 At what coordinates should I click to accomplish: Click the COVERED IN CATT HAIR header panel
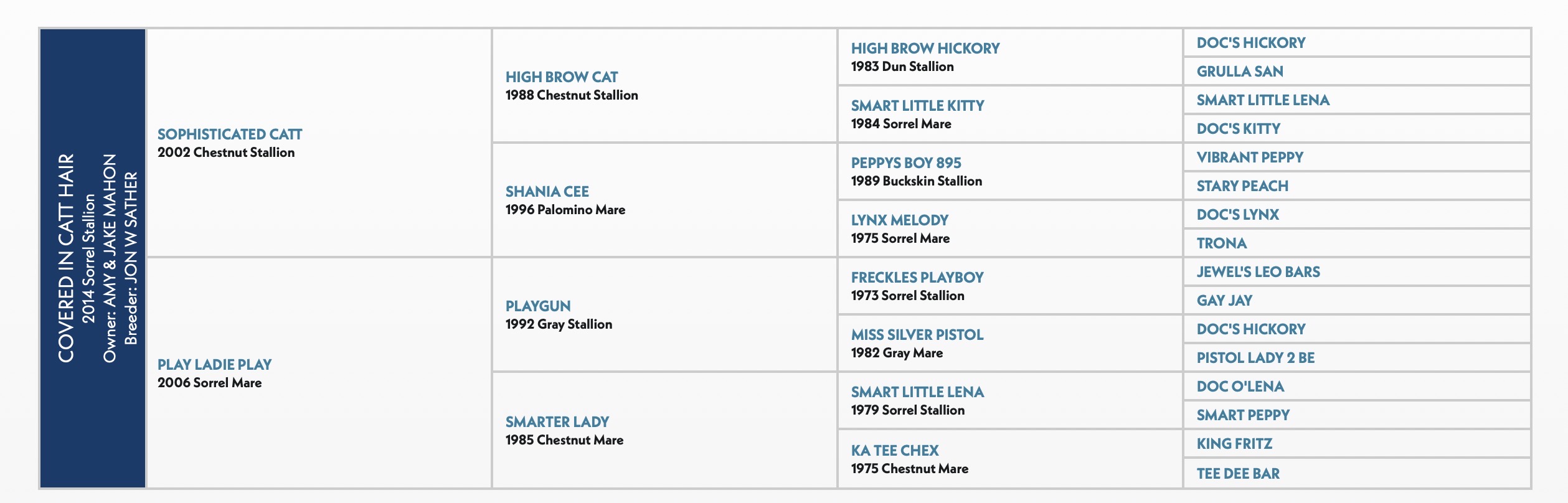coord(93,258)
